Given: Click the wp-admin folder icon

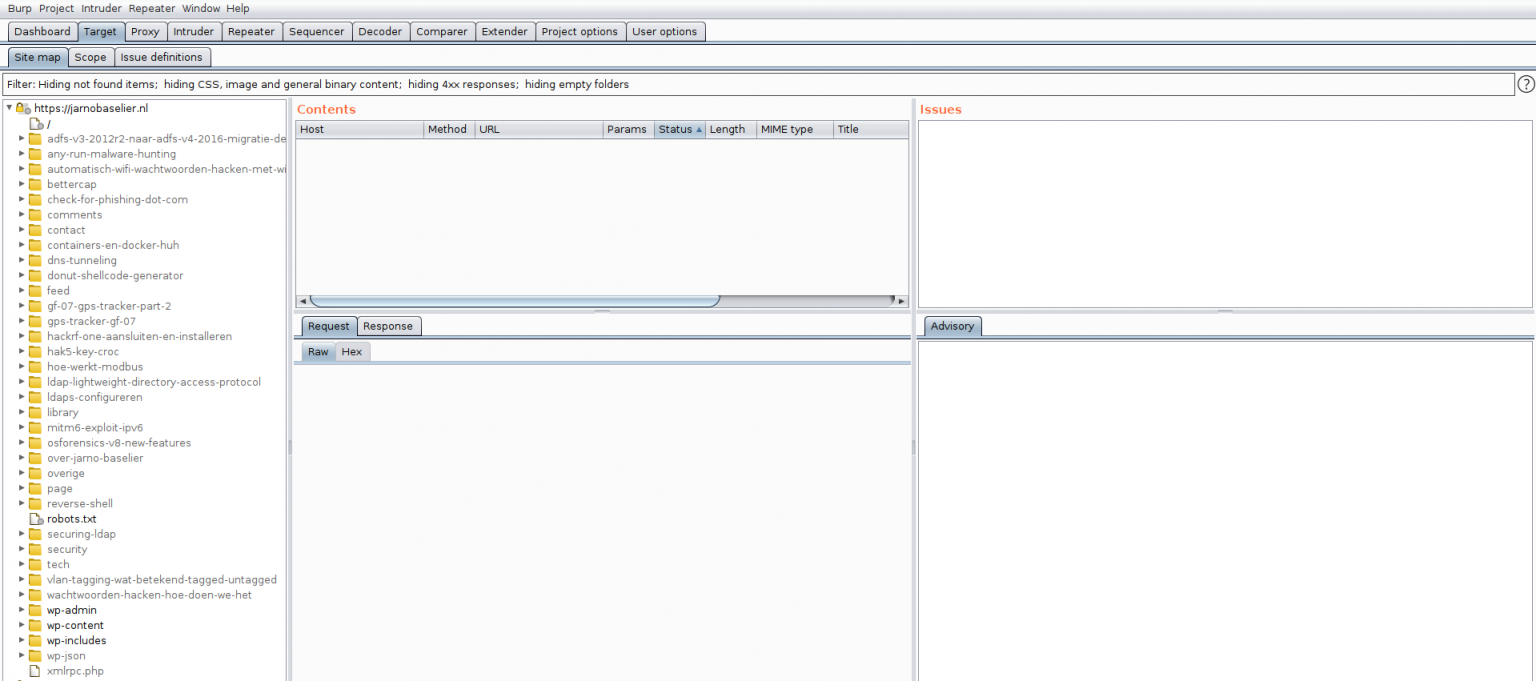Looking at the screenshot, I should coord(35,610).
